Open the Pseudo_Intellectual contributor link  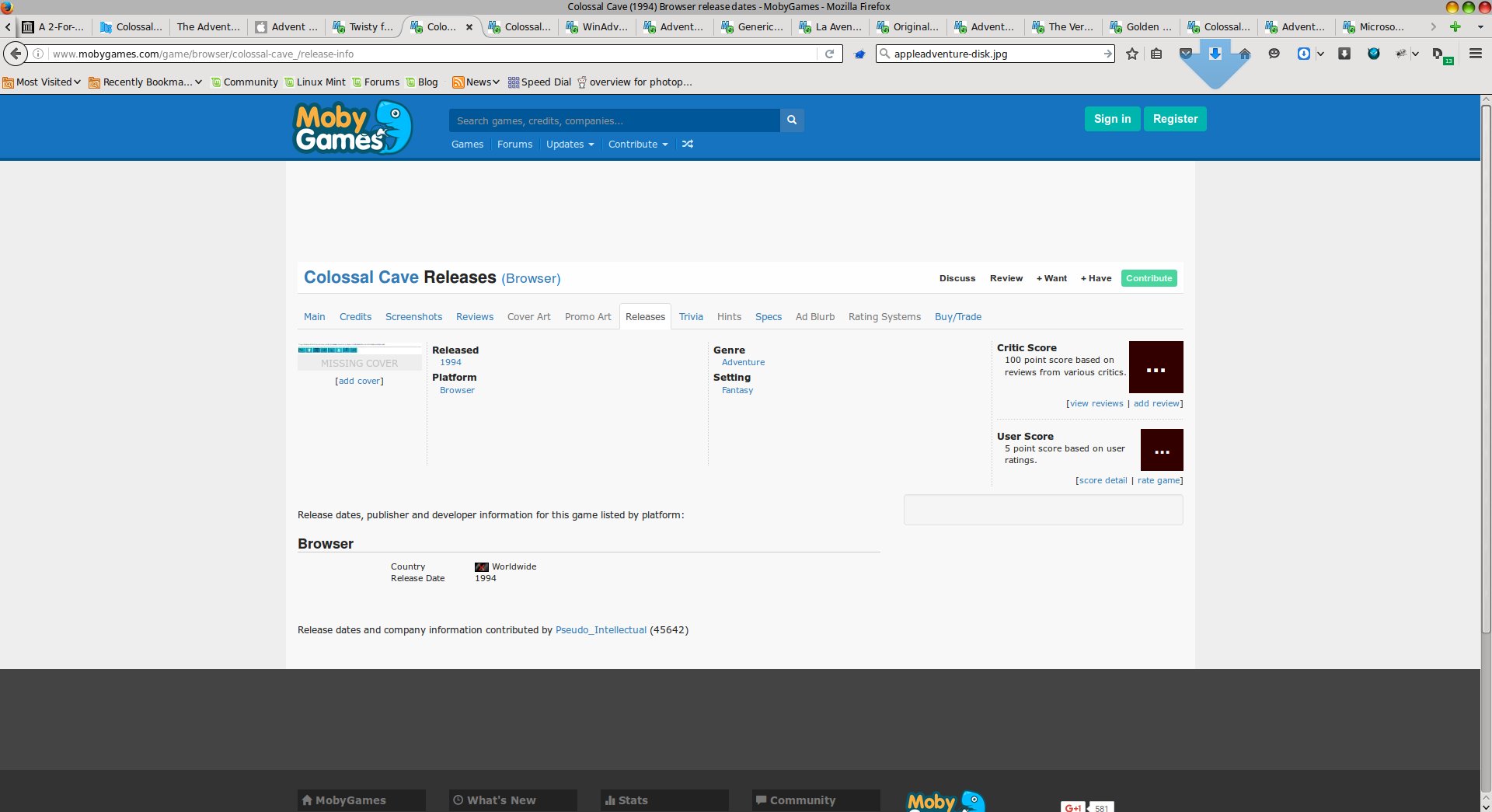601,630
